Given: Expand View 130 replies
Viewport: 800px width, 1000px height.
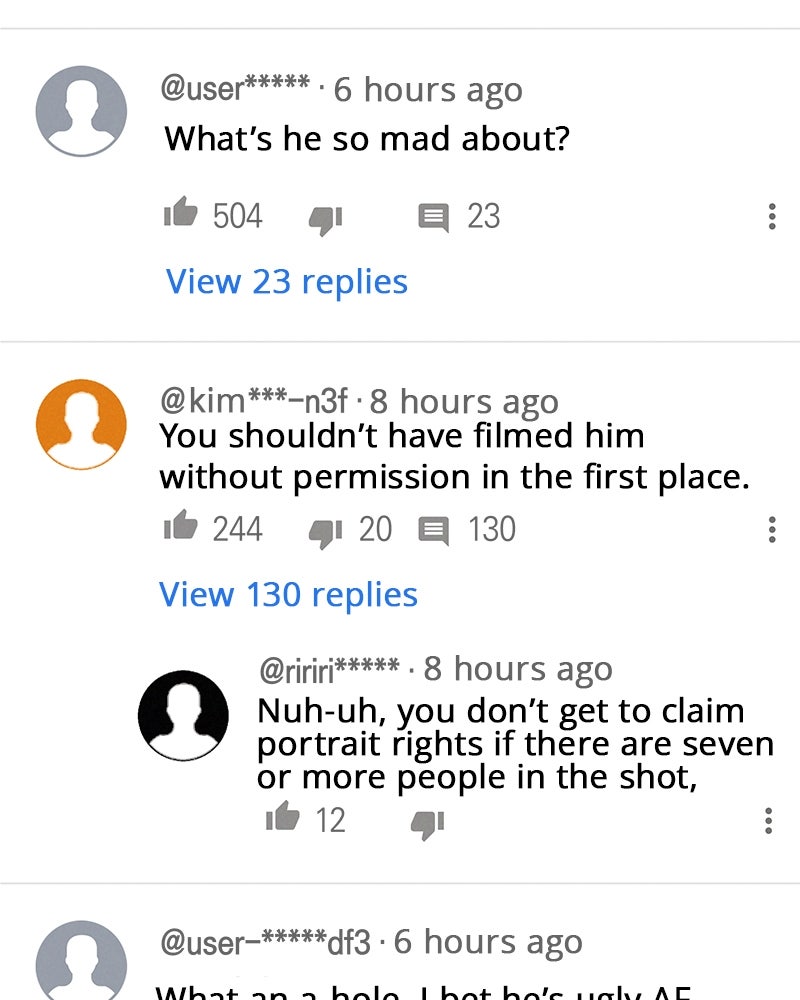Looking at the screenshot, I should pos(288,595).
